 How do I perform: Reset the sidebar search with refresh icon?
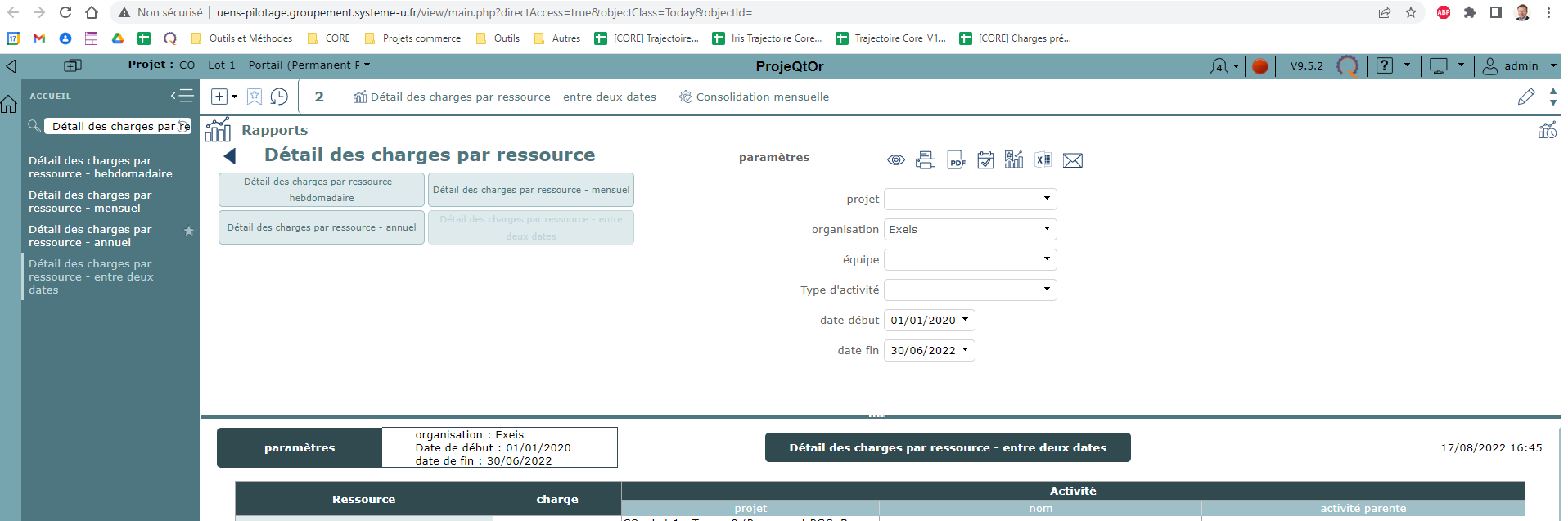[x=184, y=126]
